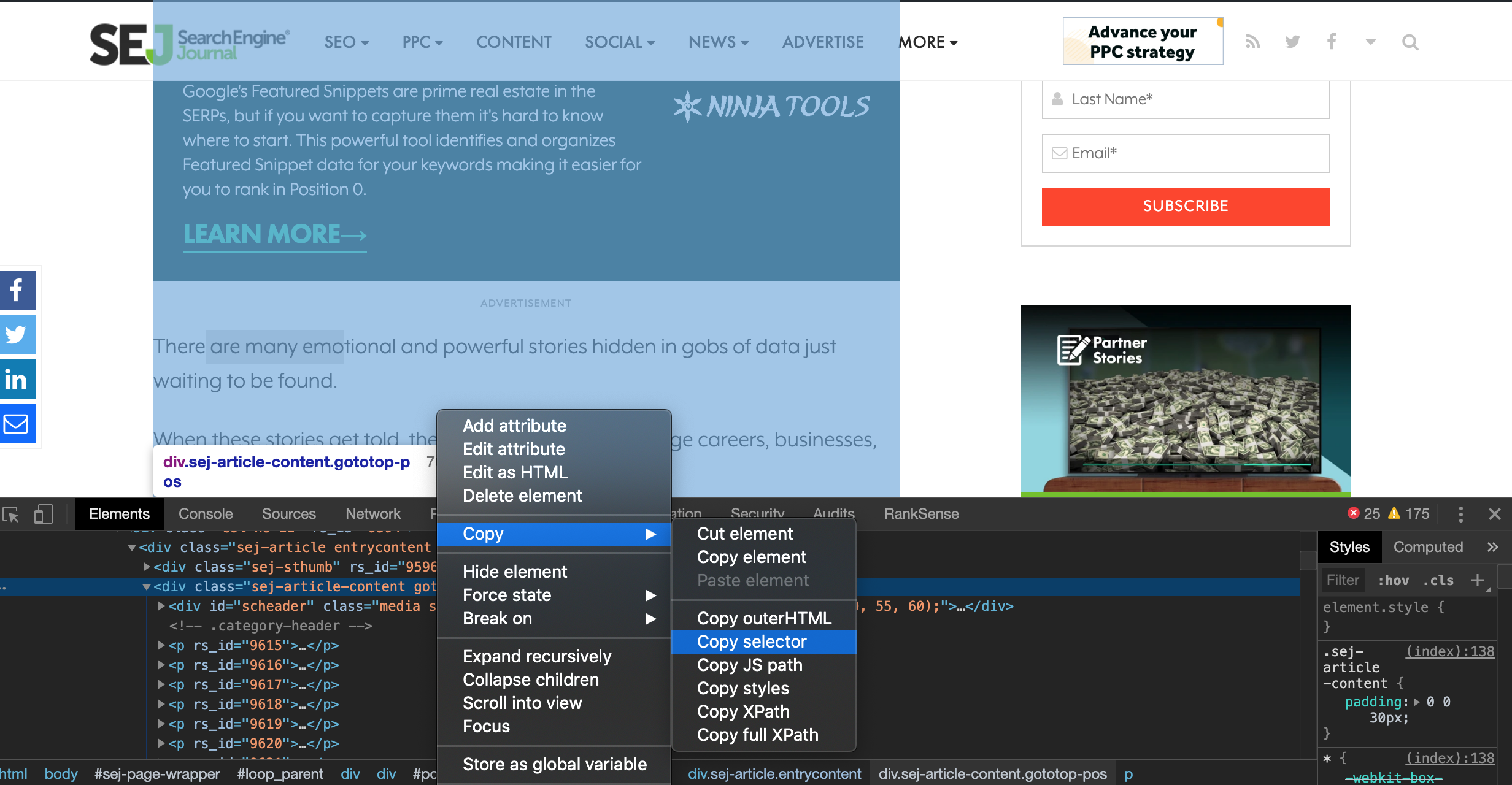Click the inspect element picker icon
The height and width of the screenshot is (785, 1512).
(10, 514)
